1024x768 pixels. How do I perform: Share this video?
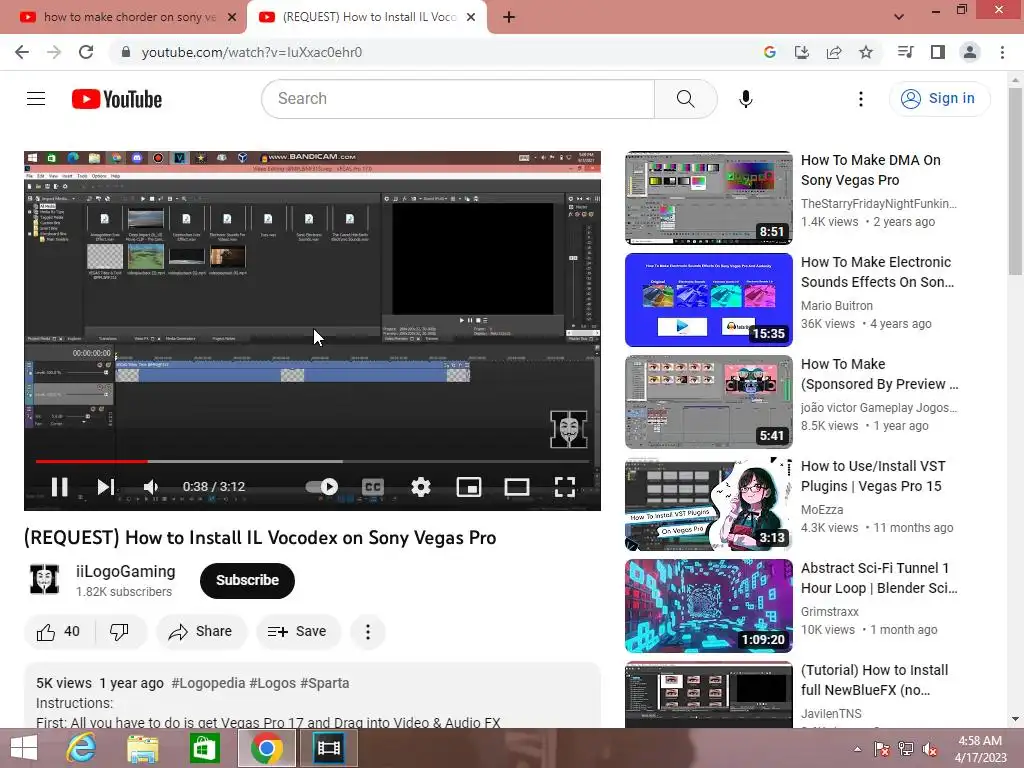pyautogui.click(x=200, y=632)
